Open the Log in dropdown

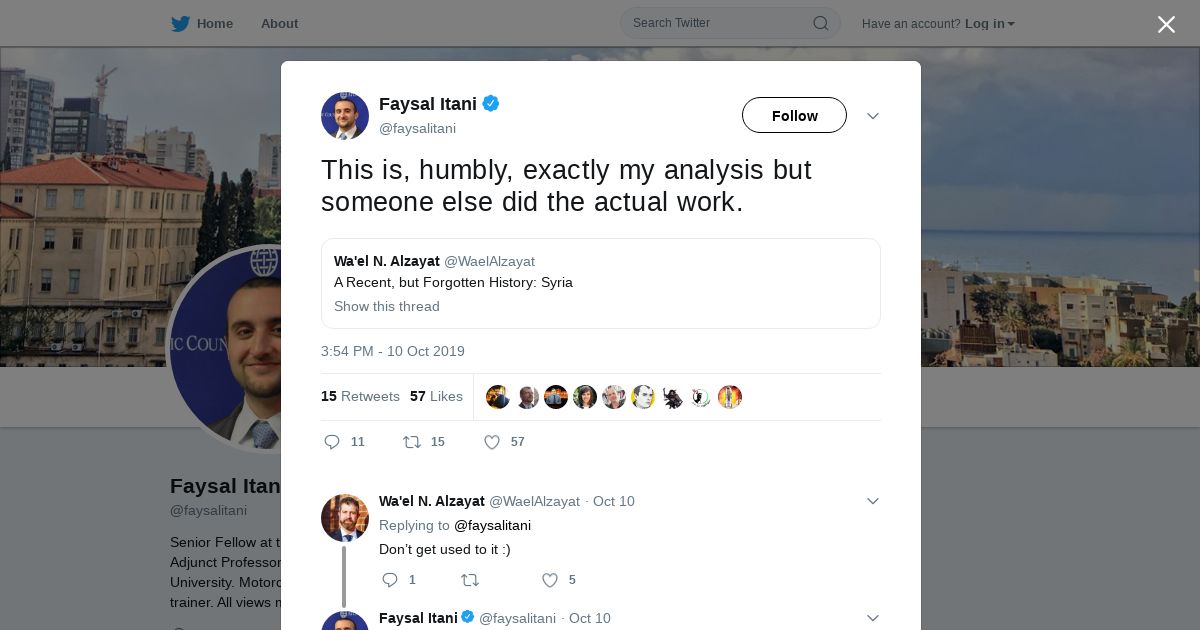[989, 24]
